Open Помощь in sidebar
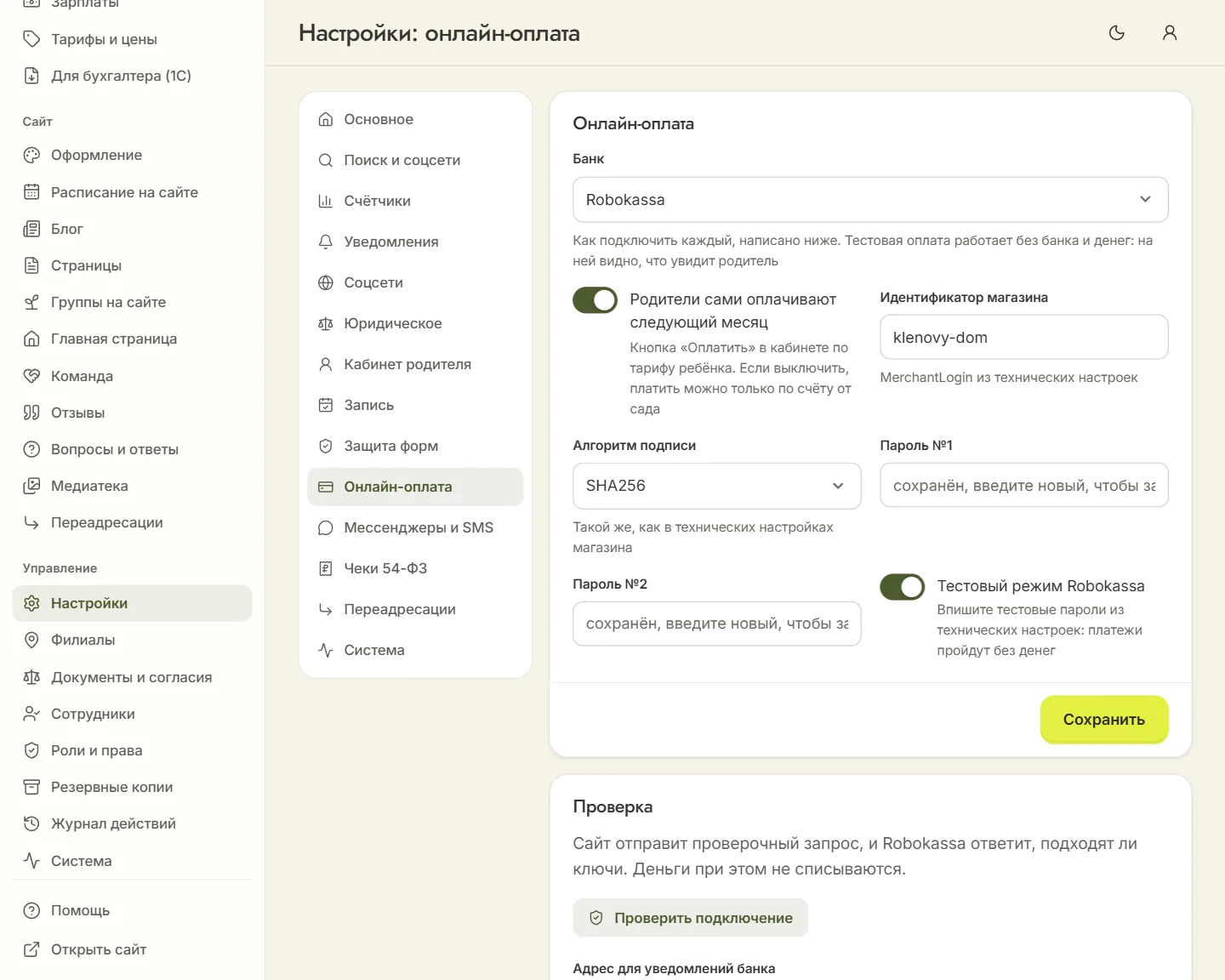The width and height of the screenshot is (1225, 980). pos(132,910)
